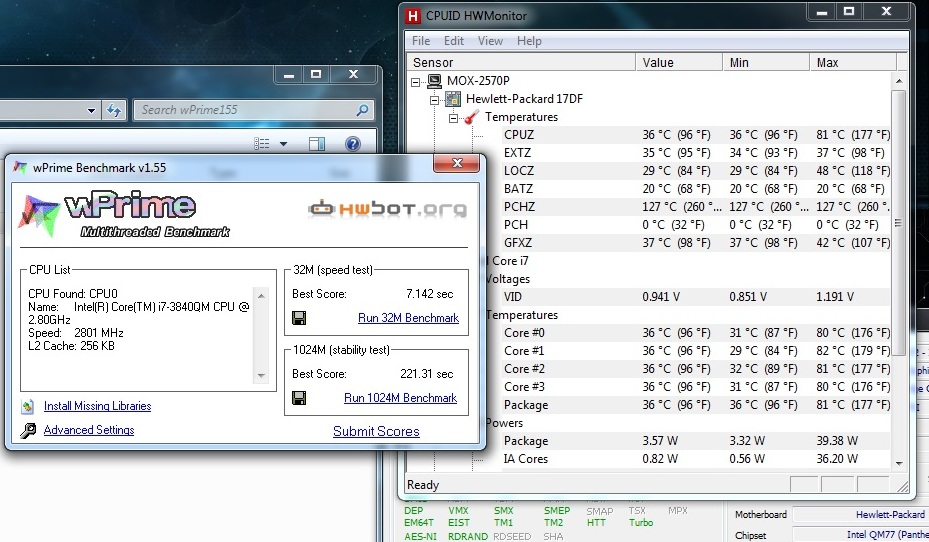Click the Advanced Settings wrench icon

(28, 431)
